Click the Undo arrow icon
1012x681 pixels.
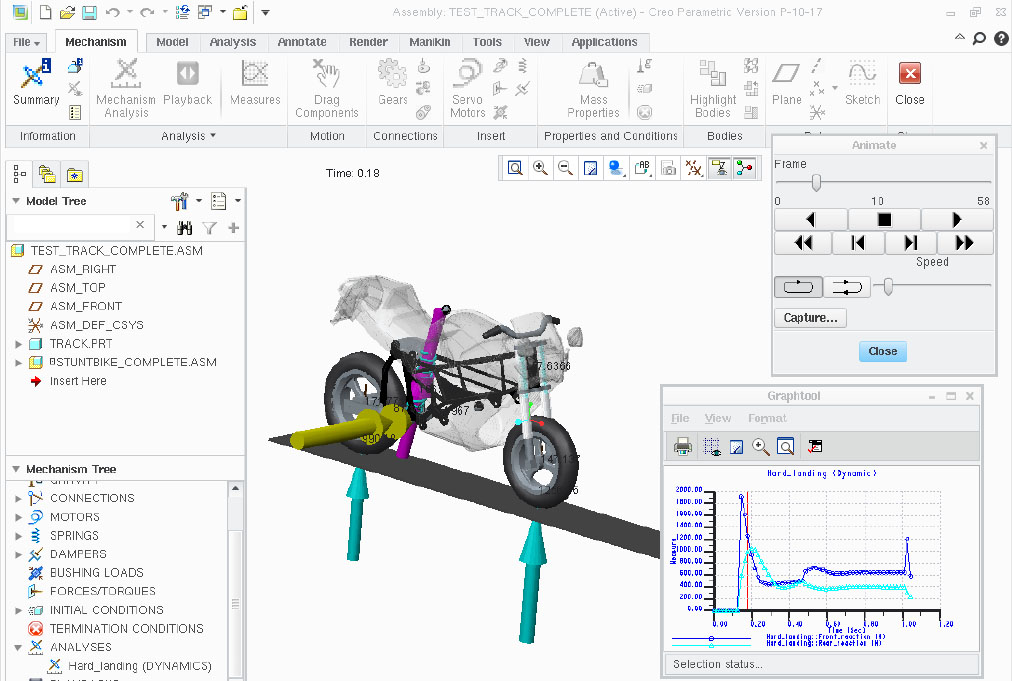coord(112,12)
